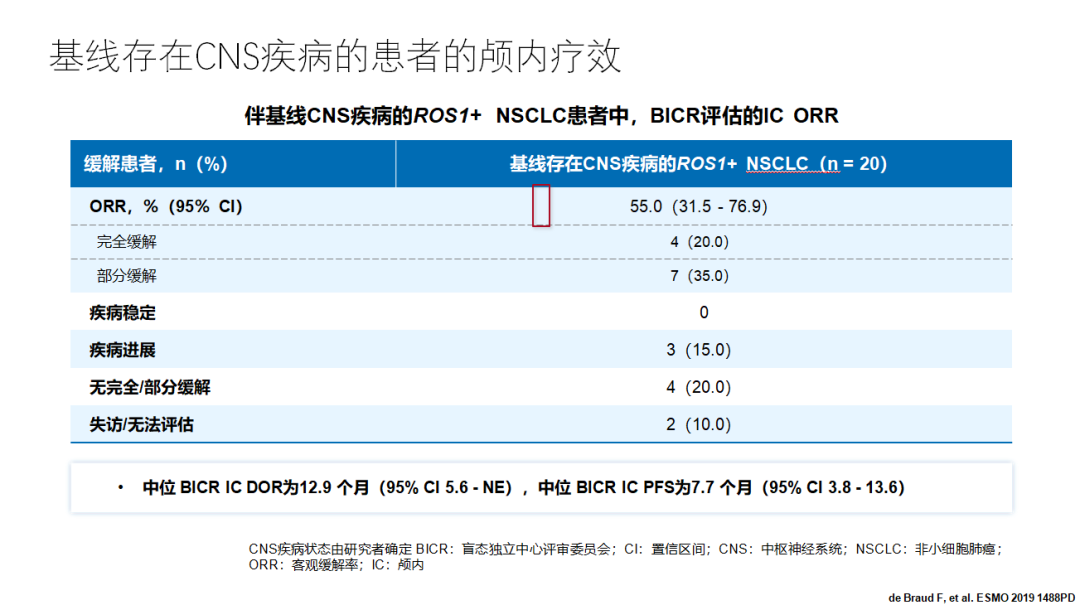Click the citation de Braud F, et al. ESMO 2019
This screenshot has width=1080, height=605.
pyautogui.click(x=982, y=597)
